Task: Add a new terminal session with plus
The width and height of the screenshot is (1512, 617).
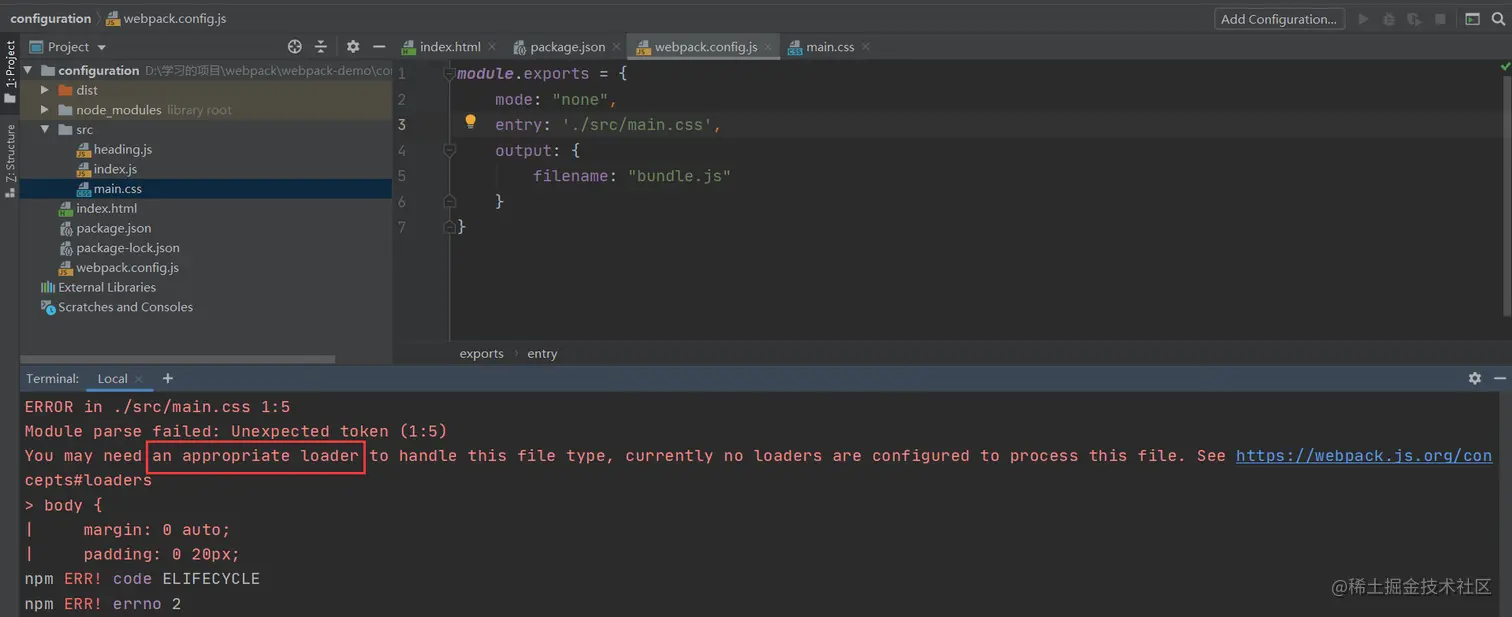Action: [x=168, y=378]
